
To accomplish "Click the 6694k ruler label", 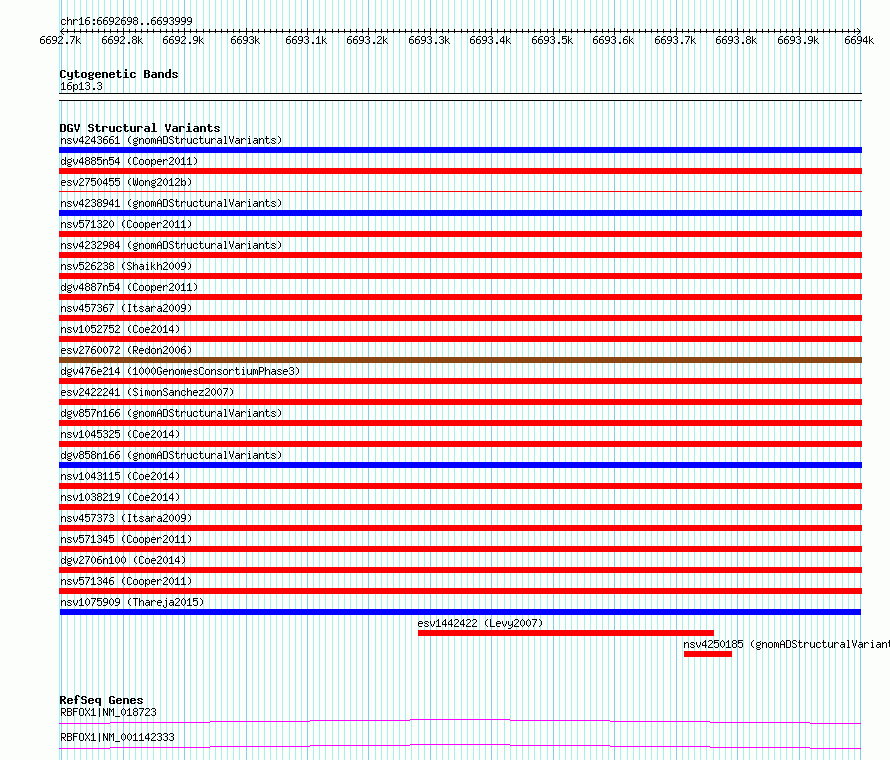I will 859,40.
